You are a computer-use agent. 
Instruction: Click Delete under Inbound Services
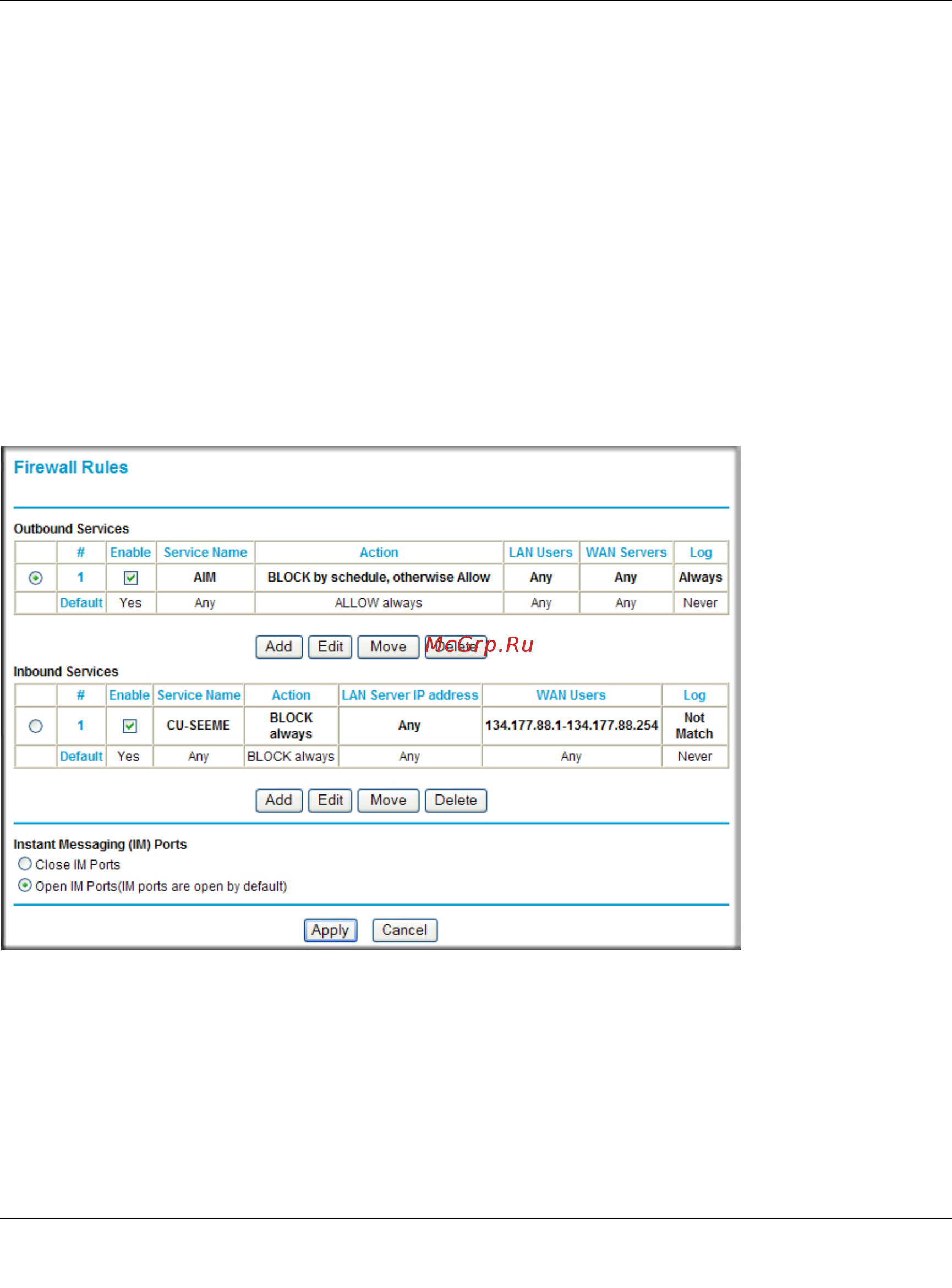(x=456, y=801)
